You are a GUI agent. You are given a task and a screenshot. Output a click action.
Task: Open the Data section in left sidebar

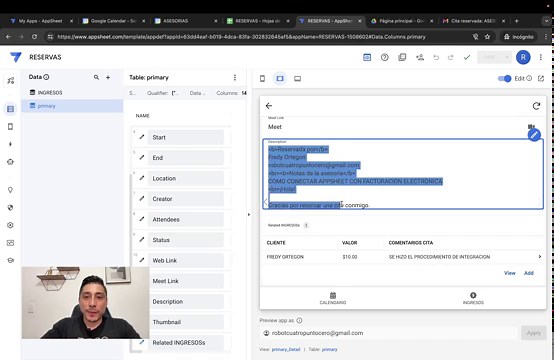(x=10, y=109)
